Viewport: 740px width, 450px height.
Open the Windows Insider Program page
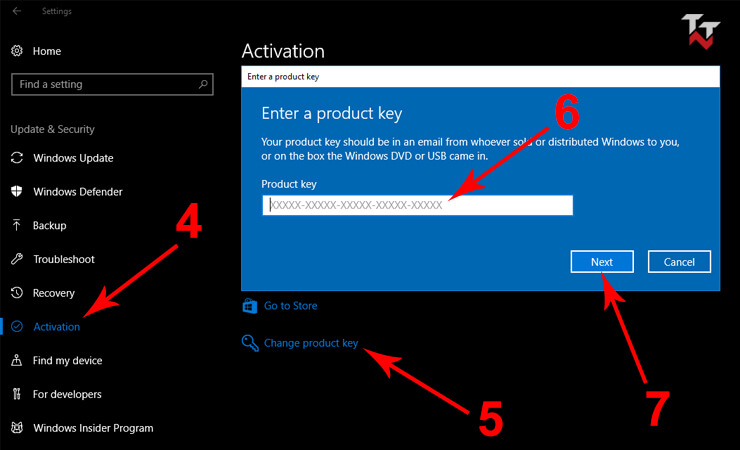[x=93, y=428]
